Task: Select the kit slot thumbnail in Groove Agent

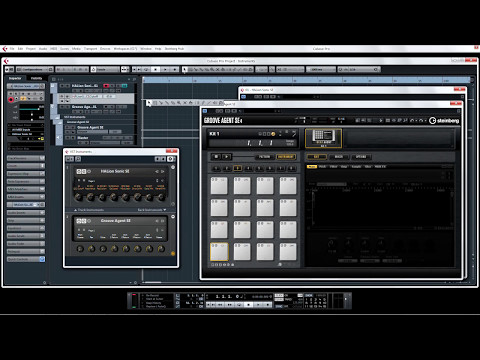Action: click(x=324, y=138)
